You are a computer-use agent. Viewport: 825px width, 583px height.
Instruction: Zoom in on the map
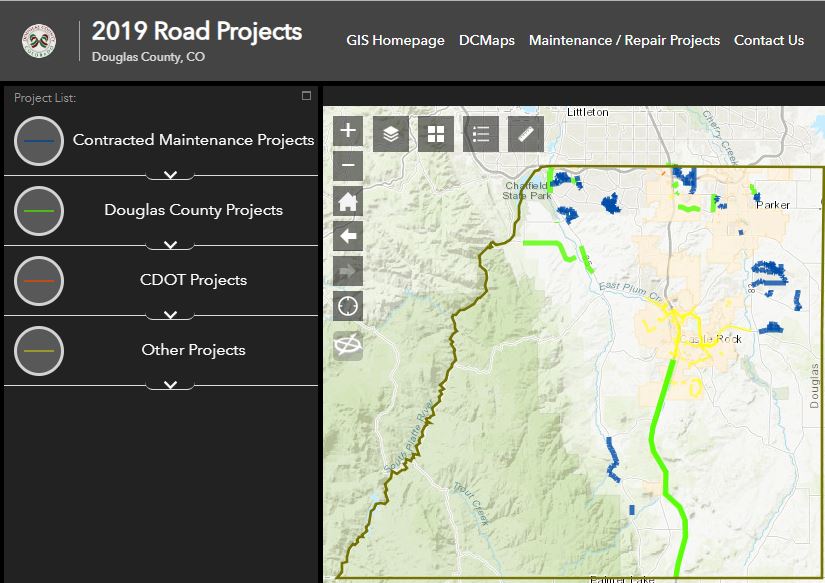(348, 131)
